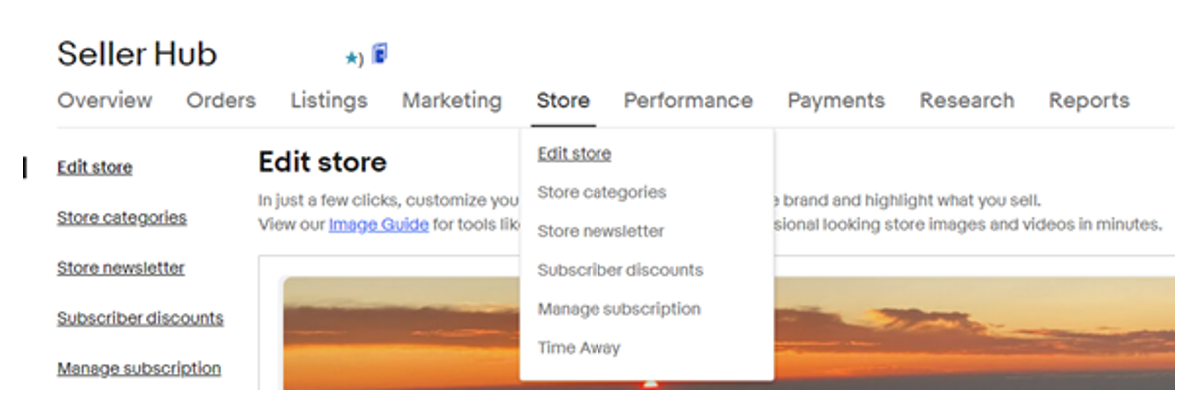Click the sunset store banner image
Viewport: 1200px width, 420px height.
click(728, 333)
